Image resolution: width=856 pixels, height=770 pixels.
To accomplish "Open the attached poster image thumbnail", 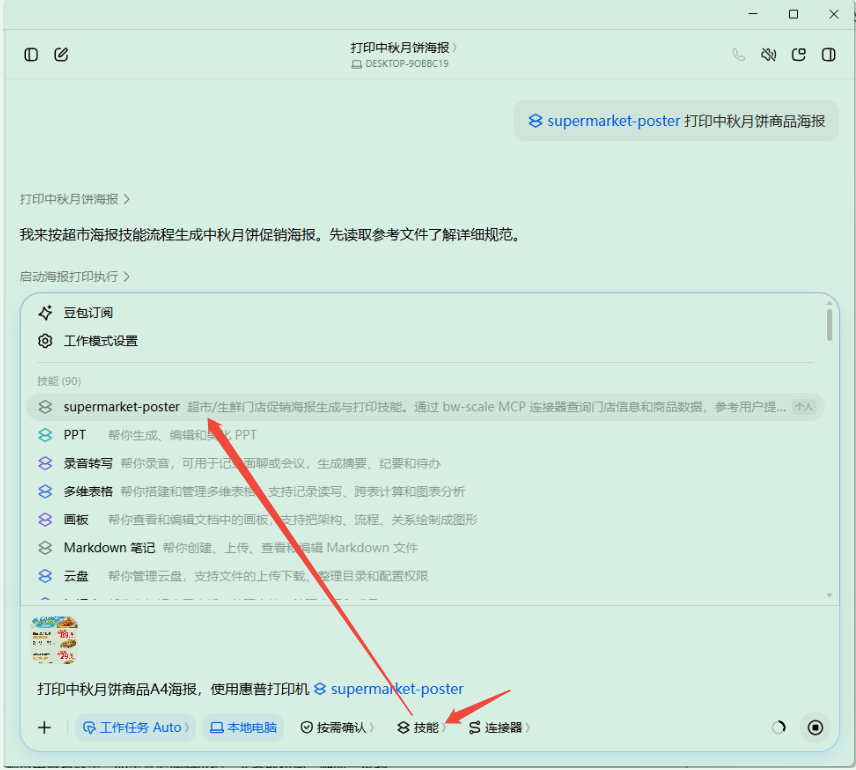I will pos(55,639).
